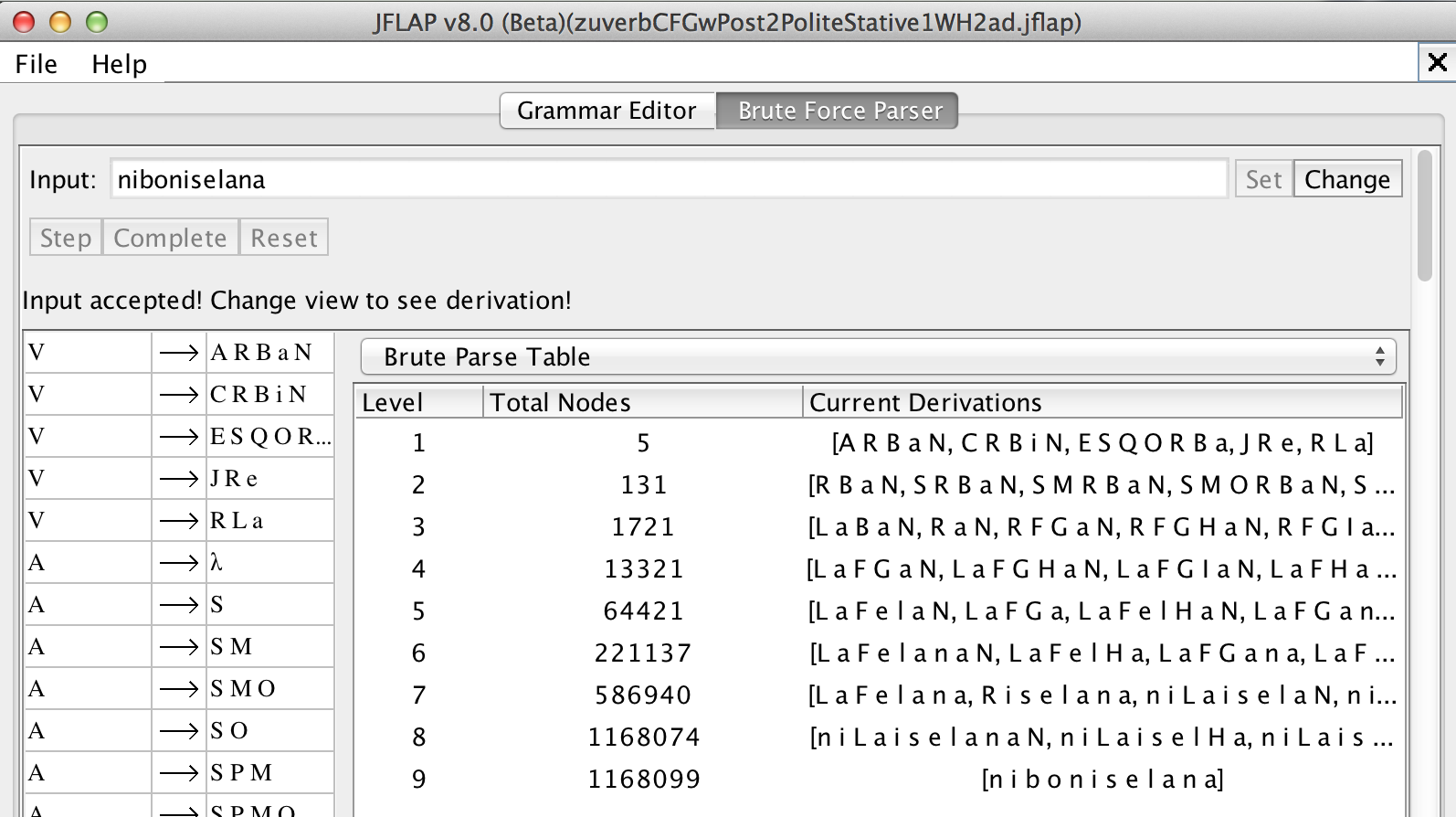Select the row with 586940 total nodes

tap(879, 695)
